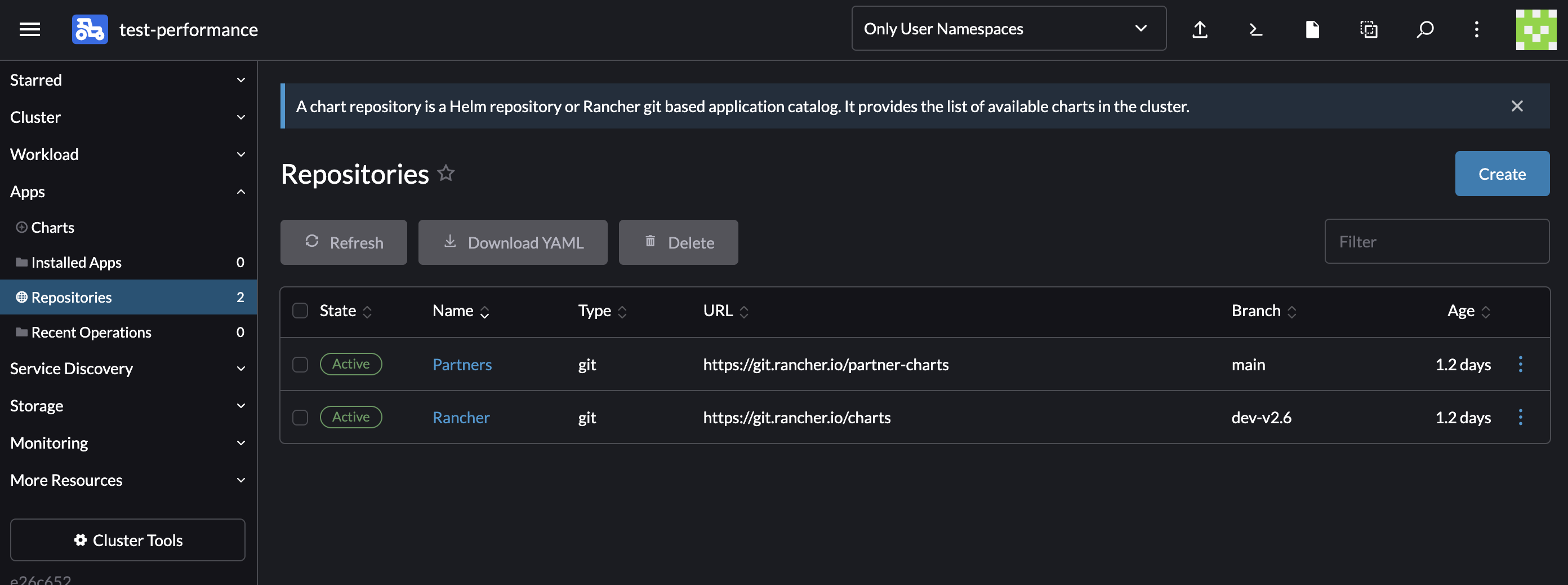The height and width of the screenshot is (585, 1568).
Task: Open the resource search magnifier icon
Action: 1424,29
